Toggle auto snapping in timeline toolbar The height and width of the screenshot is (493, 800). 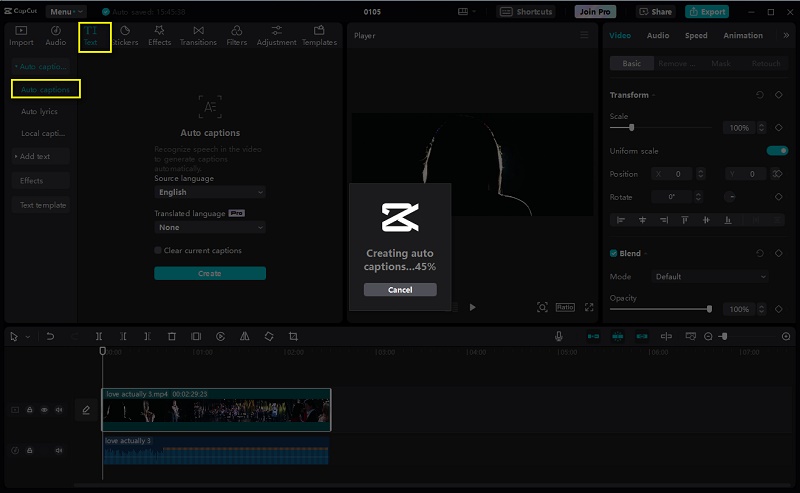click(618, 336)
